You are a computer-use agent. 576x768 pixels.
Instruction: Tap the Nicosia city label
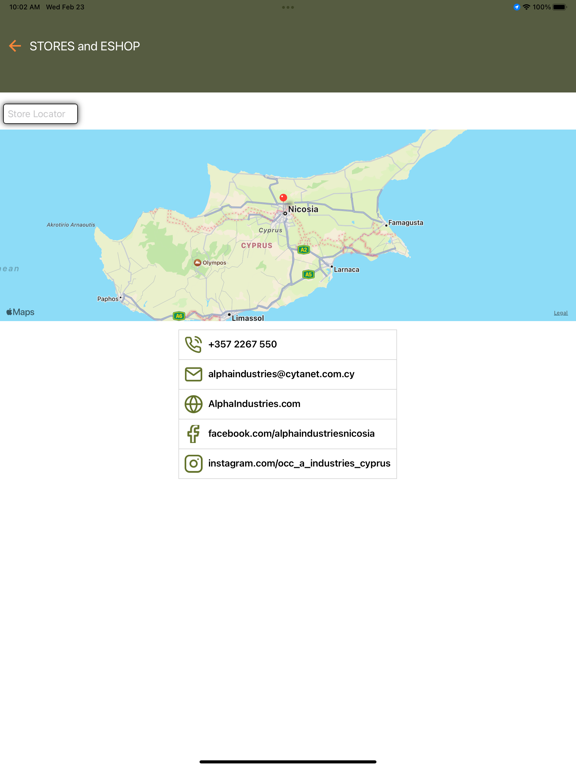point(303,209)
